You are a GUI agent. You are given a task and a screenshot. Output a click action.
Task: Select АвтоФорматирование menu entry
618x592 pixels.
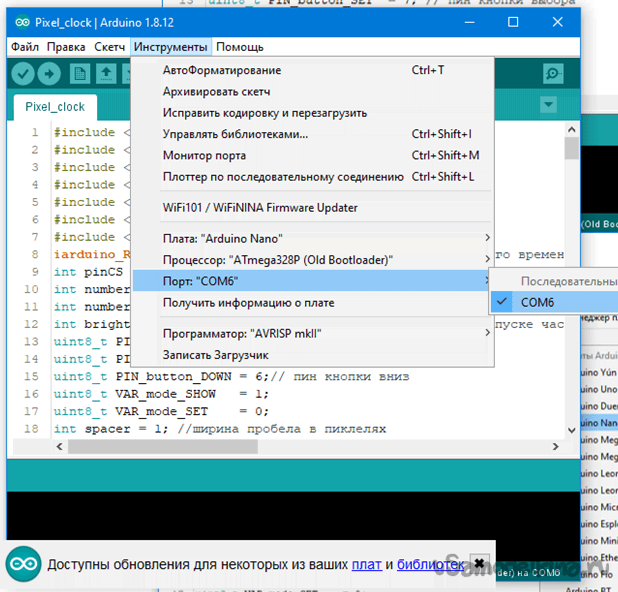(313, 70)
